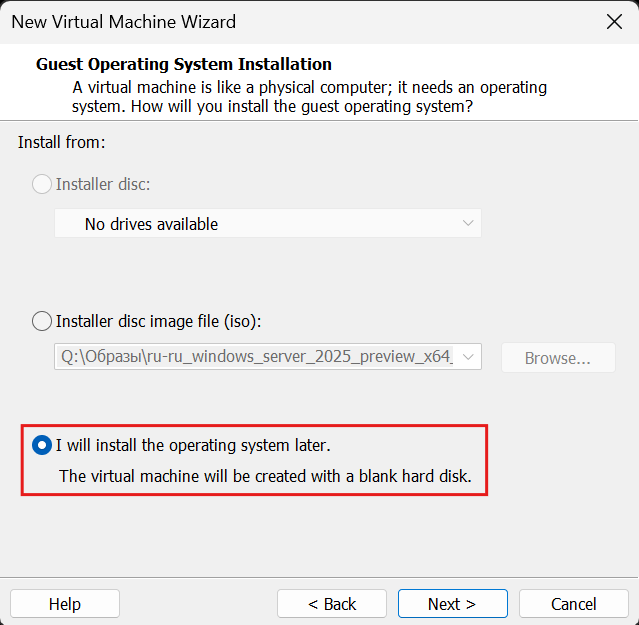Viewport: 639px width, 625px height.
Task: Click the 'Install from:' label
Action: point(61,142)
